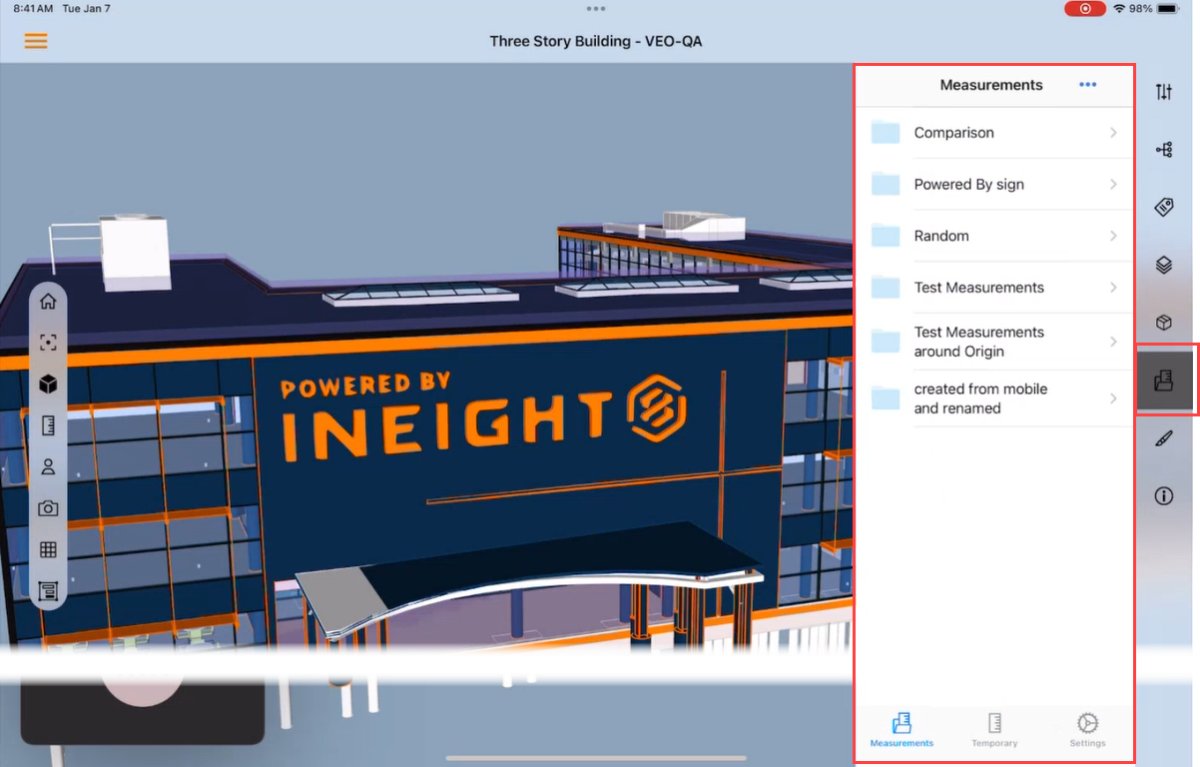Open the Random folder
The height and width of the screenshot is (767, 1200).
pyautogui.click(x=993, y=236)
